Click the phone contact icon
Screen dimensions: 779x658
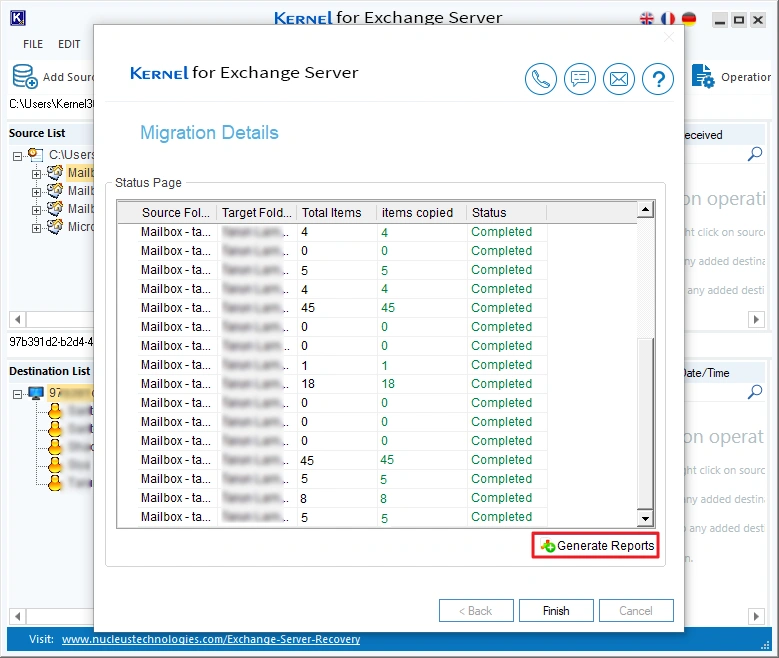pyautogui.click(x=541, y=79)
